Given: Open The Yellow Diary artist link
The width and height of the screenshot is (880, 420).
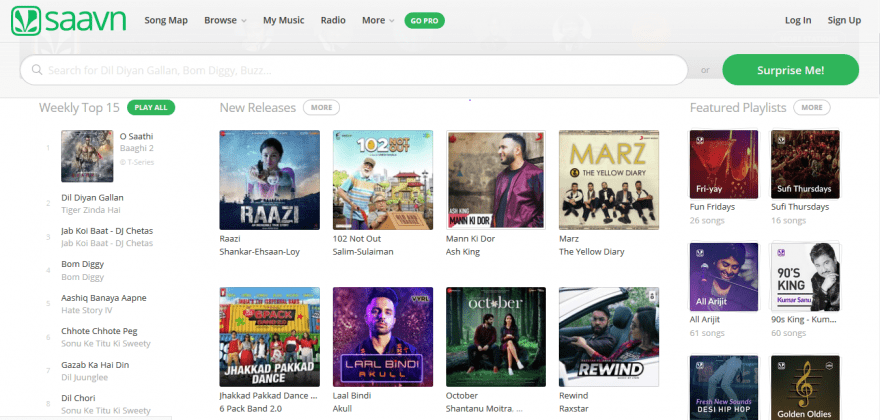Looking at the screenshot, I should (592, 252).
